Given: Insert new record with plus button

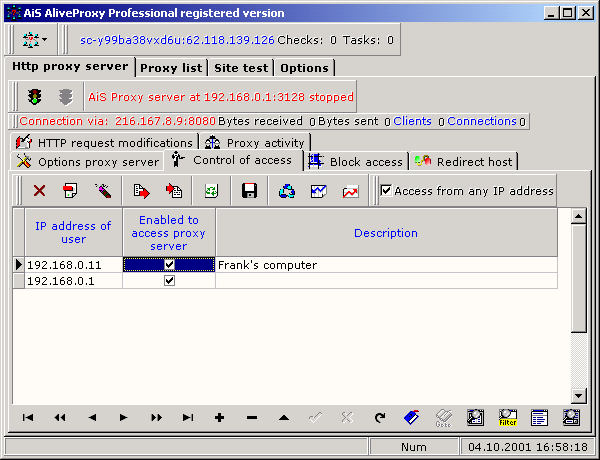Looking at the screenshot, I should tap(220, 417).
